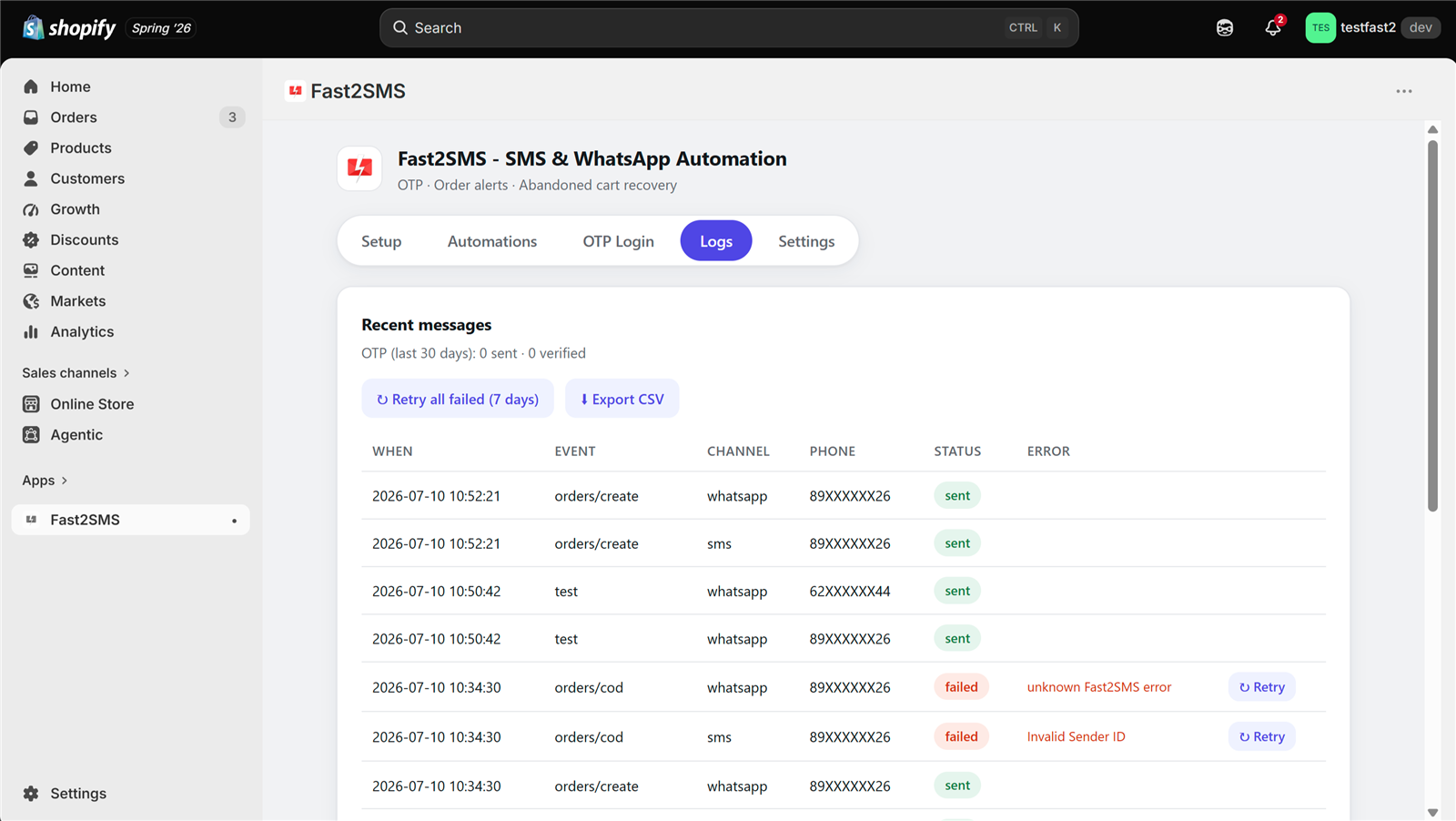1456x821 pixels.
Task: Click the OTP last 30 days summary text
Action: (x=474, y=353)
